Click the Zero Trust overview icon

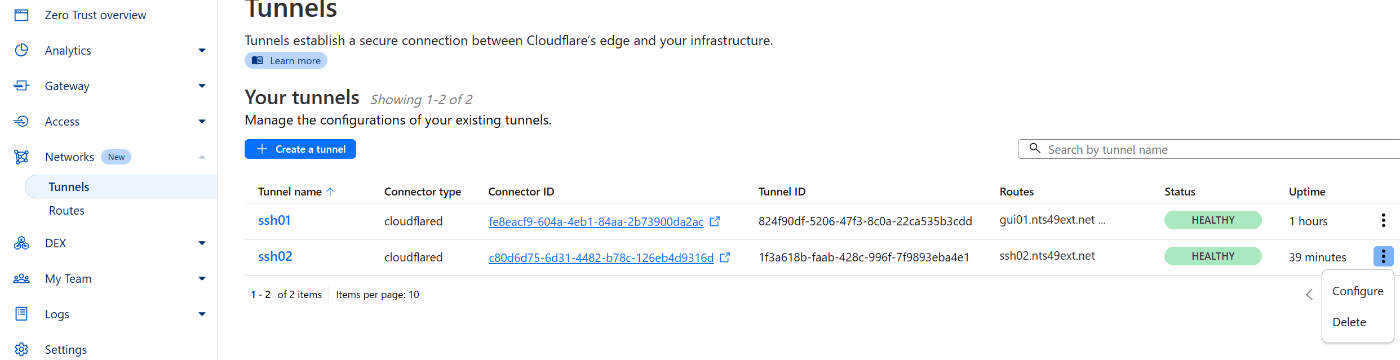coord(21,15)
